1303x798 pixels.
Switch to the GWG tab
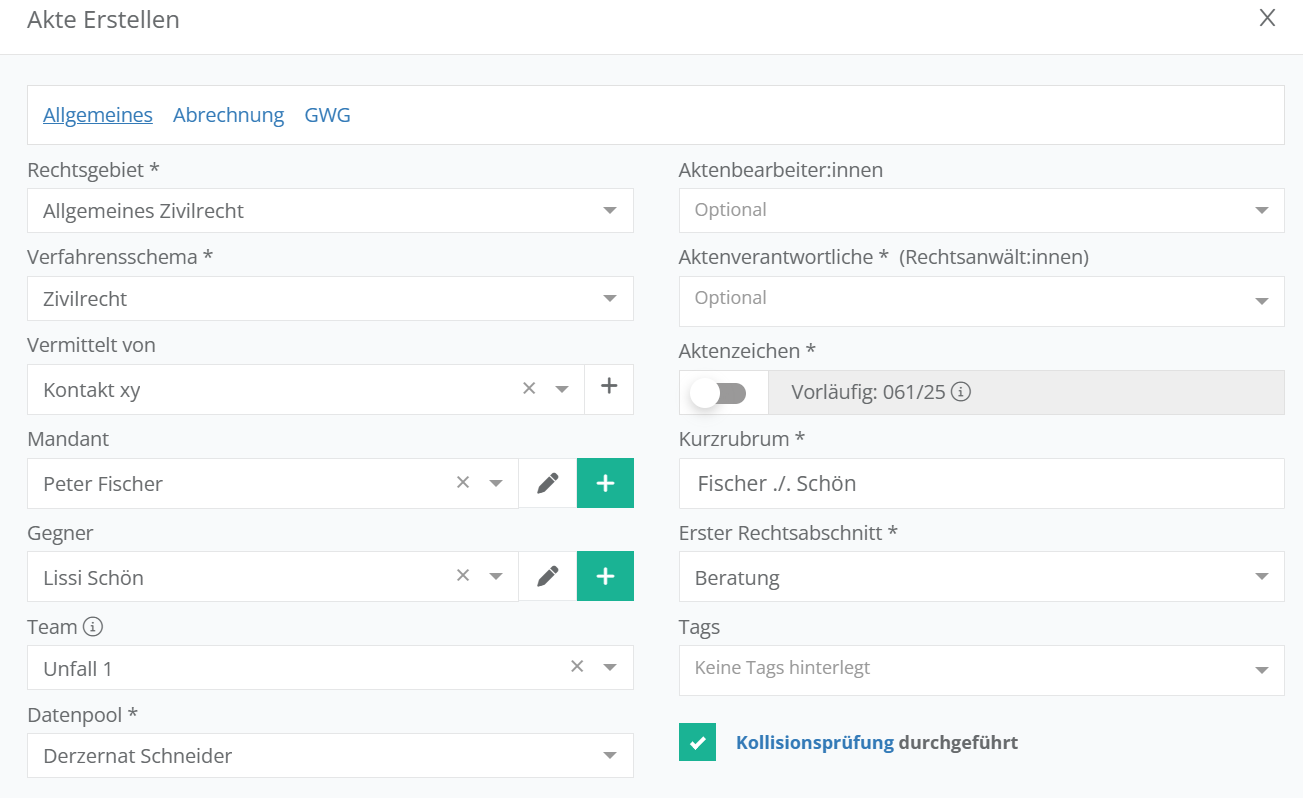coord(327,115)
